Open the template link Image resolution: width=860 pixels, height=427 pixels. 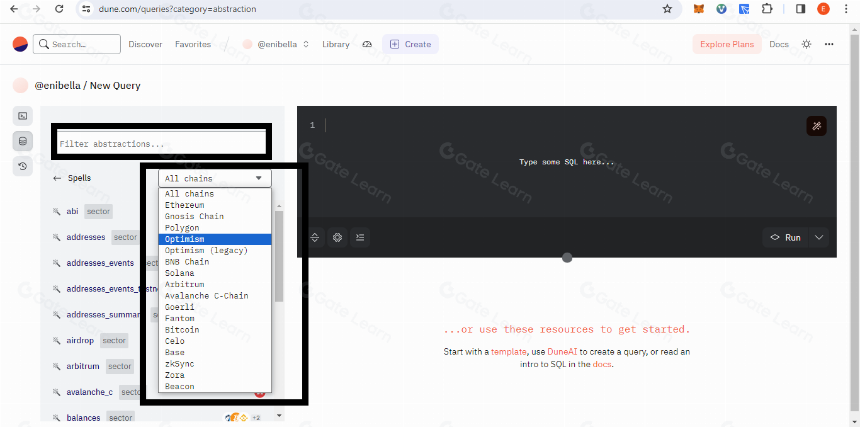click(508, 352)
